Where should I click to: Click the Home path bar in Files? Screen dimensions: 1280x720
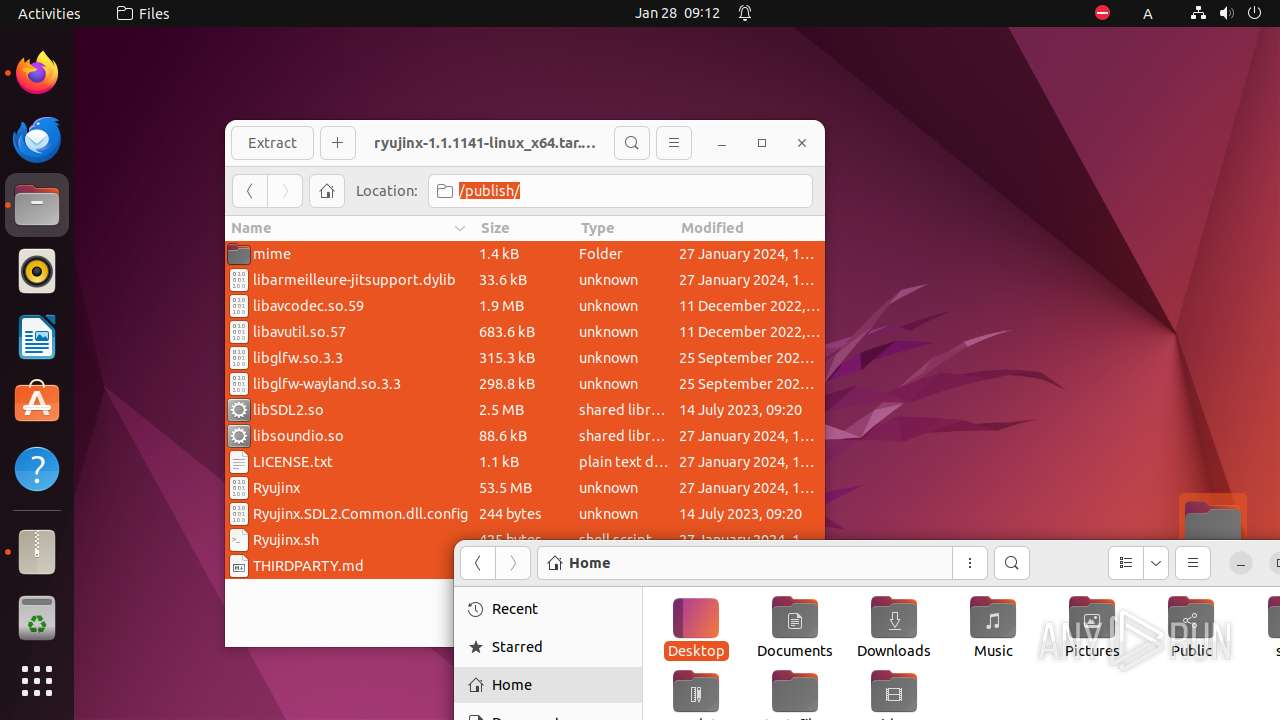745,563
